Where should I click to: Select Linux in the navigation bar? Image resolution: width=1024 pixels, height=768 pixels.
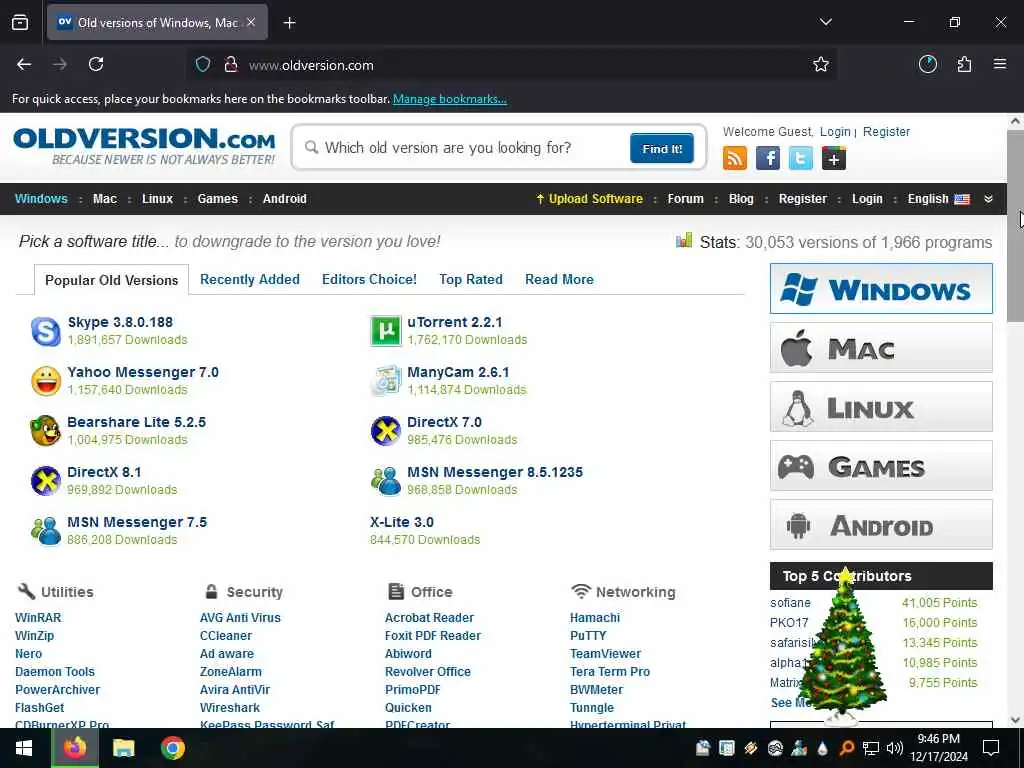(157, 199)
